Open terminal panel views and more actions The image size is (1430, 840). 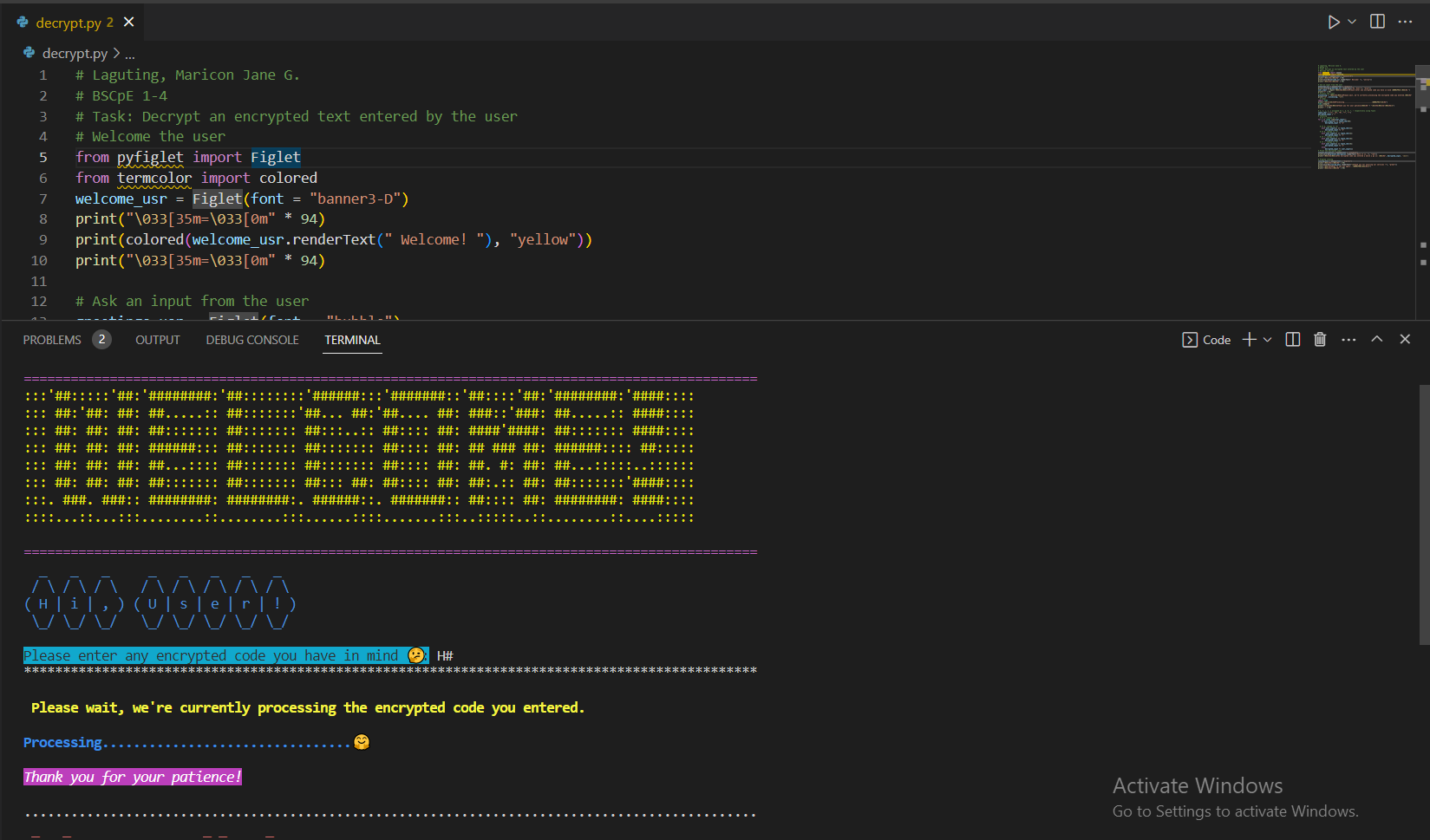coord(1348,340)
